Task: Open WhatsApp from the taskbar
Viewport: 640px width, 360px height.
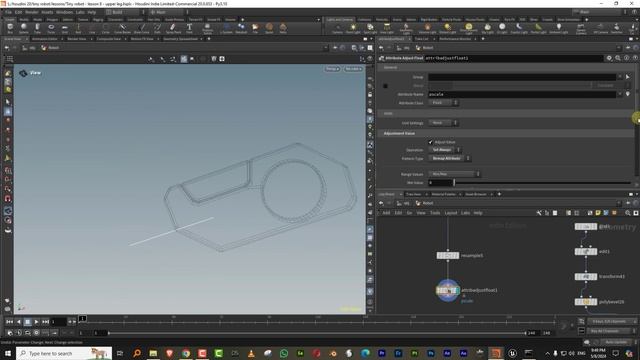Action: [x=284, y=353]
